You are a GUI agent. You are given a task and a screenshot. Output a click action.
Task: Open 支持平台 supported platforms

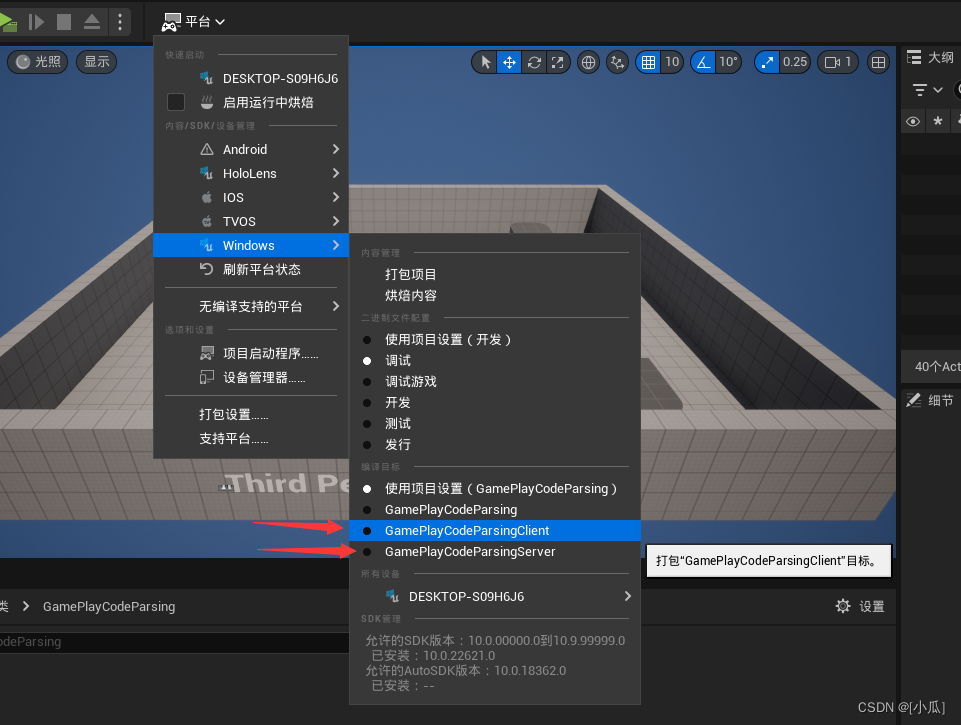[251, 438]
